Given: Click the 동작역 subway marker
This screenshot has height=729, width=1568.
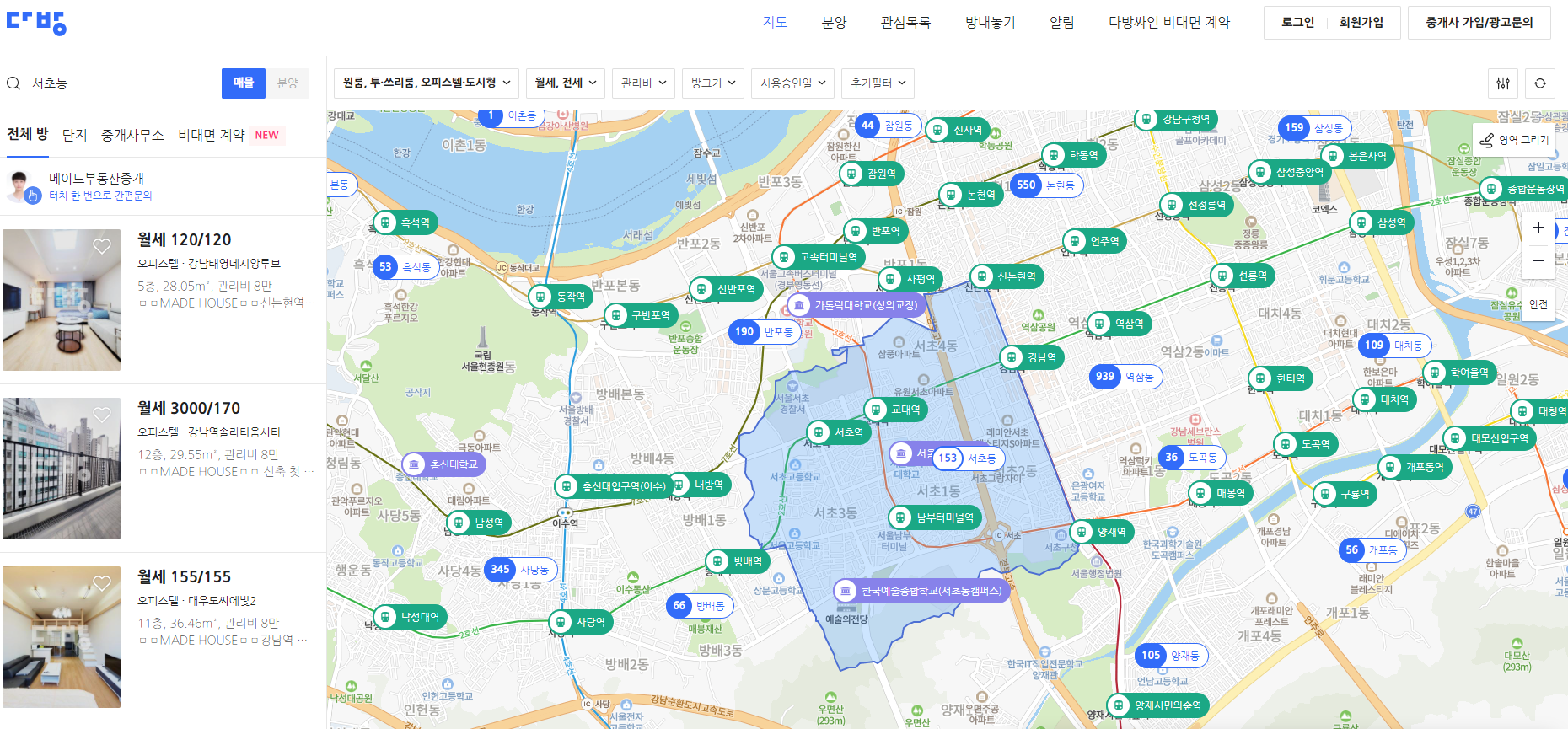Looking at the screenshot, I should 561,297.
